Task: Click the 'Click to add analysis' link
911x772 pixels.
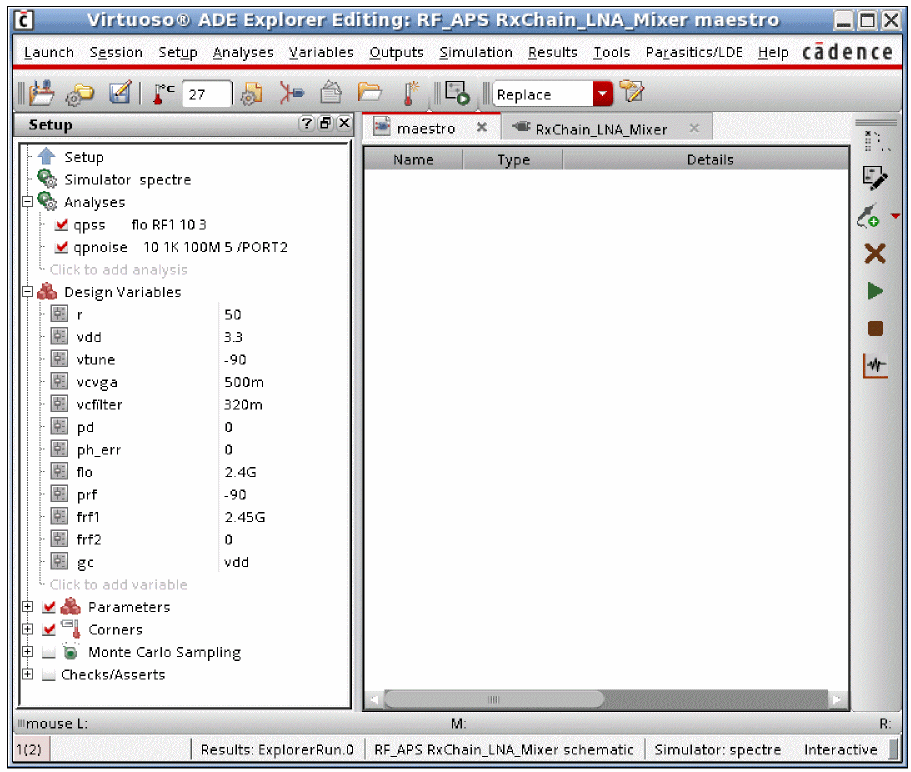Action: [x=118, y=269]
